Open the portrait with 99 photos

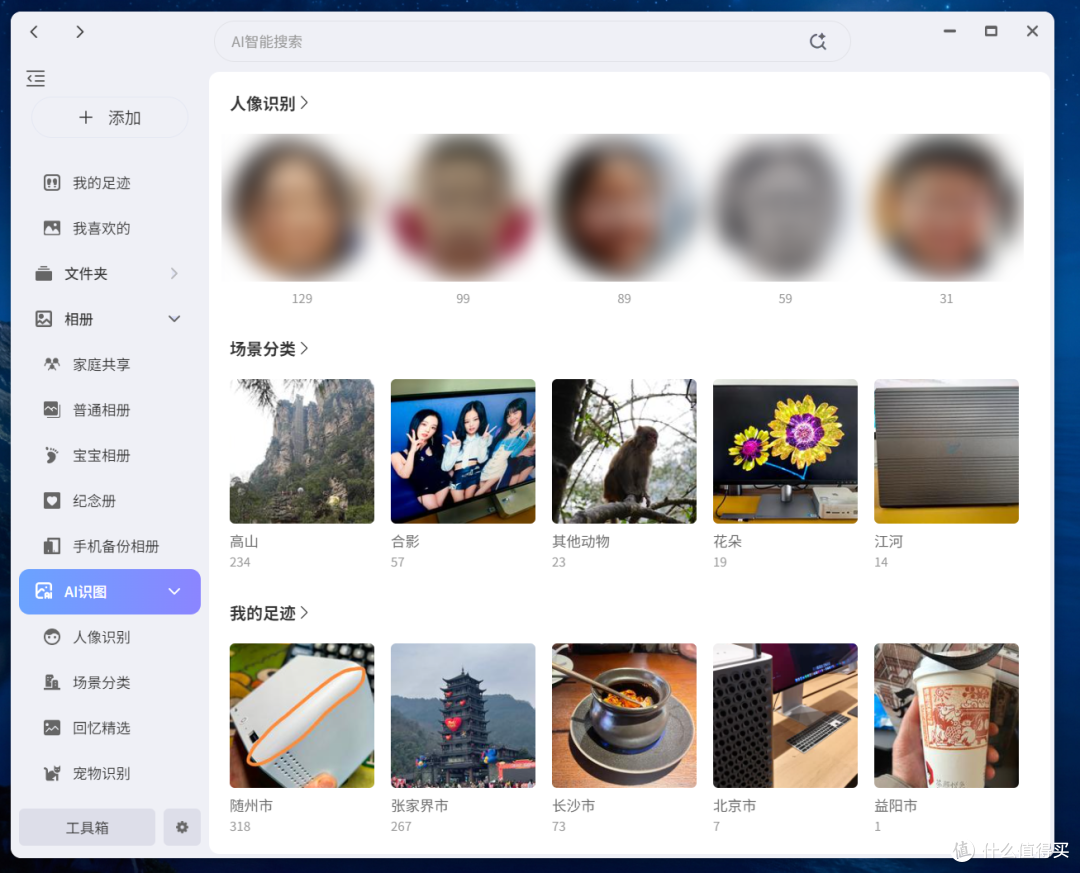463,207
